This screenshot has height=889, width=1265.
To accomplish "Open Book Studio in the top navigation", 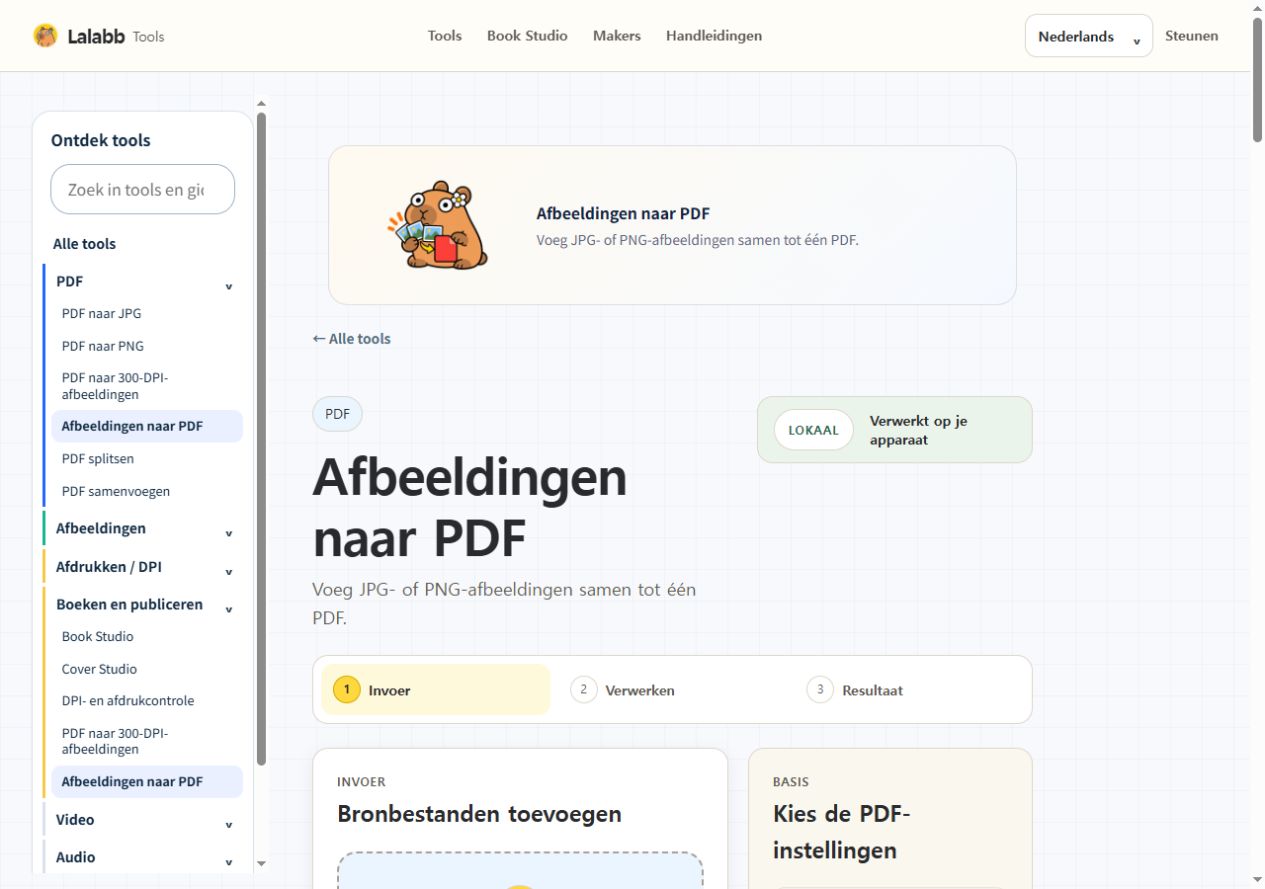I will coord(527,36).
